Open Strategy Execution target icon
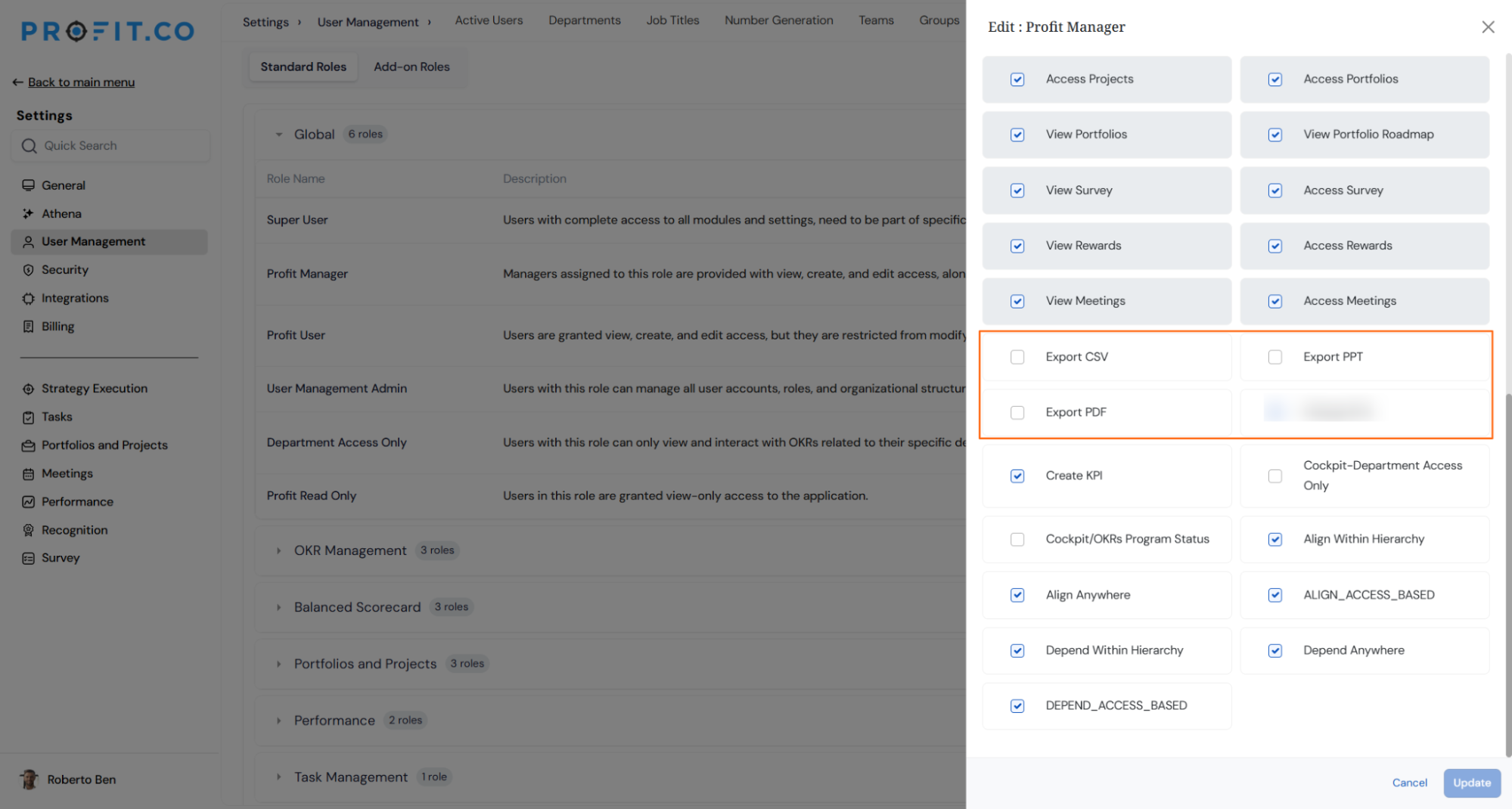Viewport: 1512px width, 809px height. 28,389
